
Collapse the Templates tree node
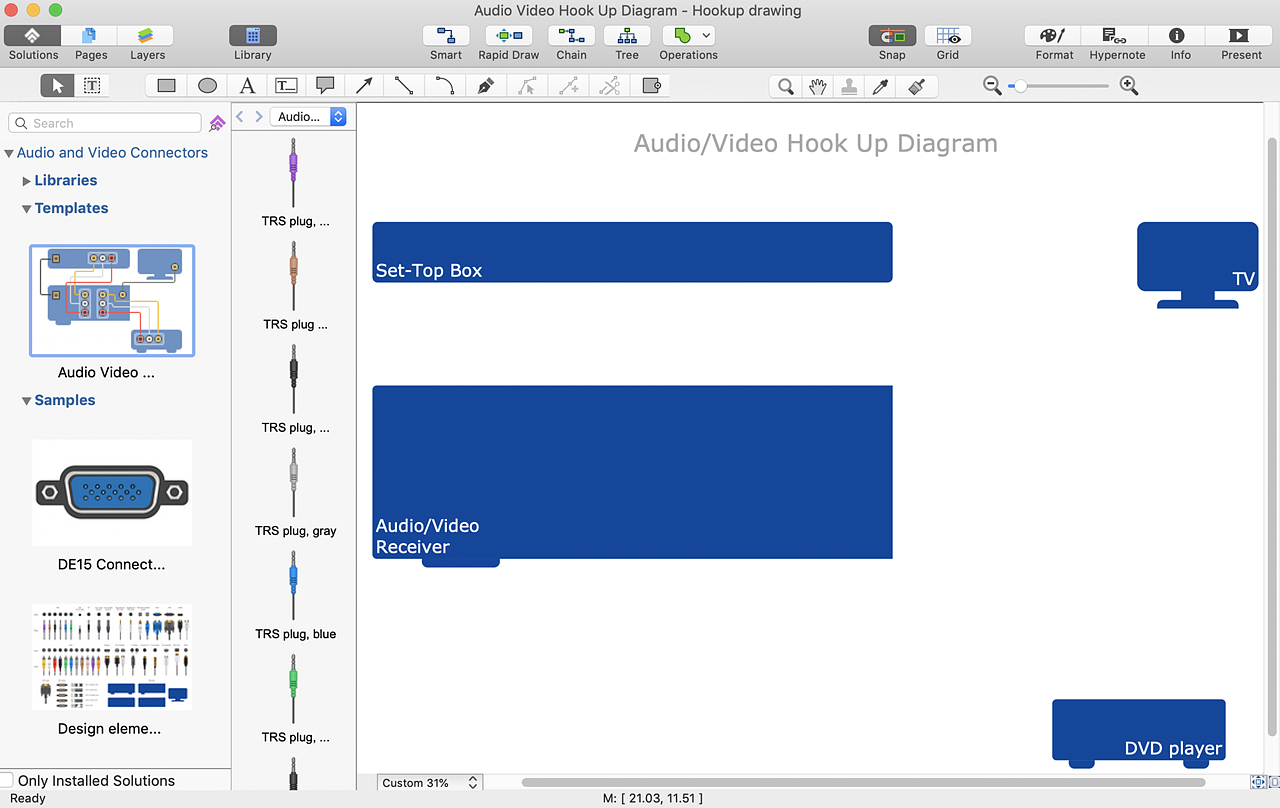[x=27, y=209]
